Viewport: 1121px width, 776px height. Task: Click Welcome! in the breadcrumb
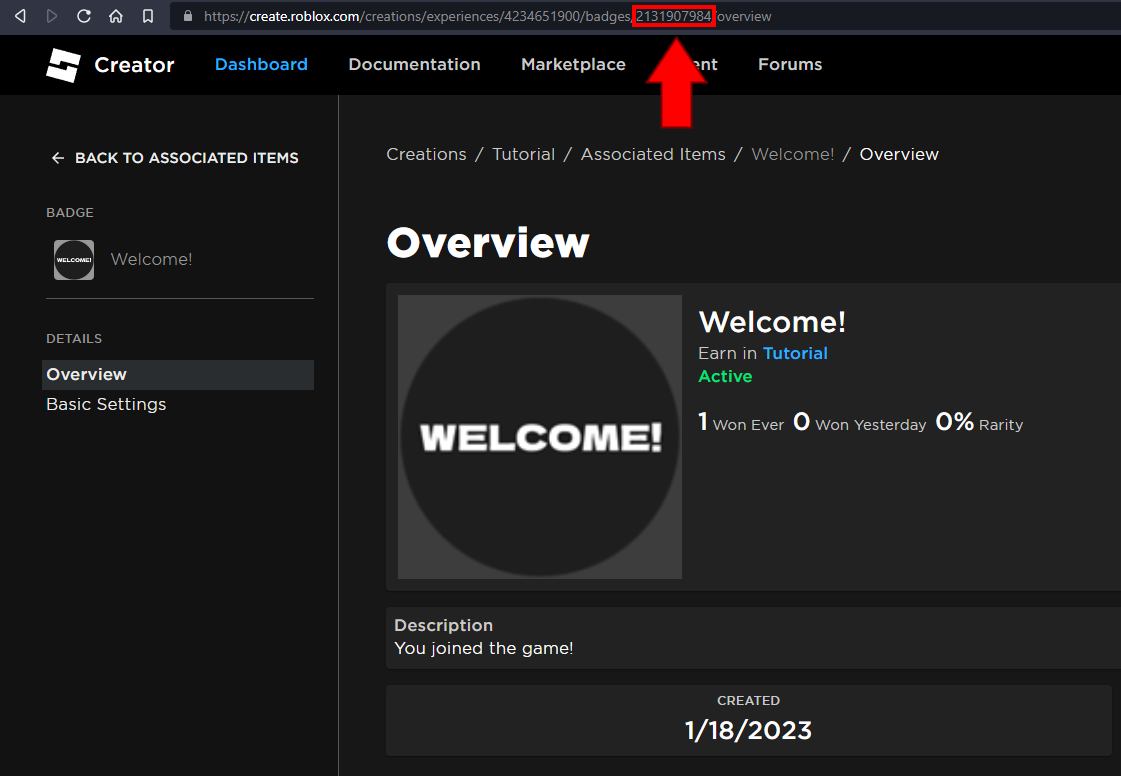793,154
